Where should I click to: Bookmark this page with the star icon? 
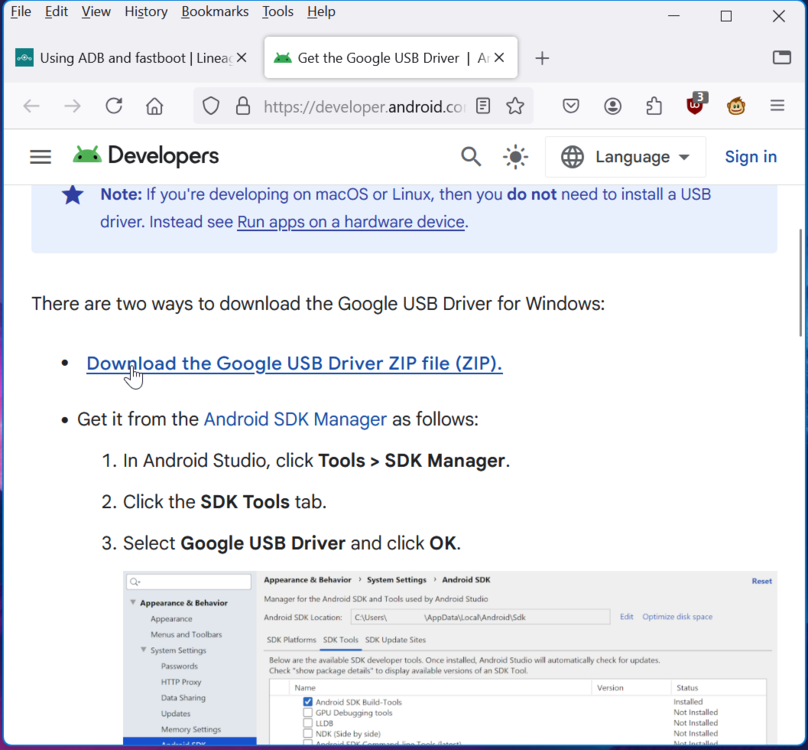[x=515, y=105]
